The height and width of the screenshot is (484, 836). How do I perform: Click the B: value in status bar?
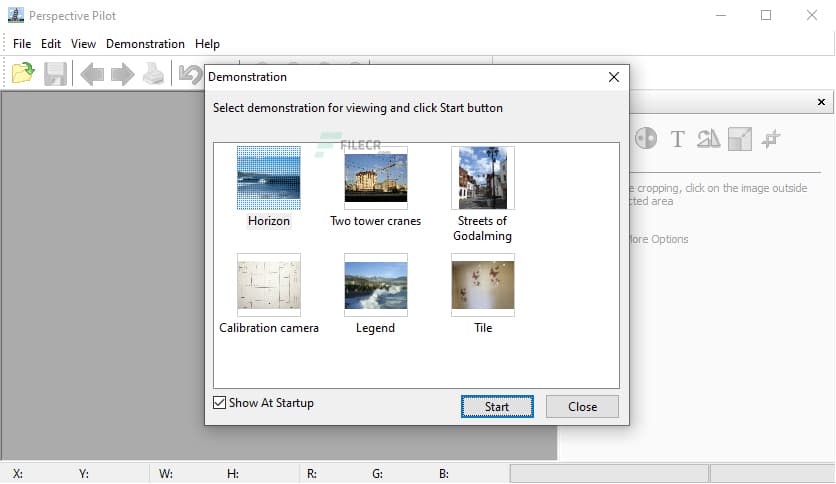pos(444,474)
